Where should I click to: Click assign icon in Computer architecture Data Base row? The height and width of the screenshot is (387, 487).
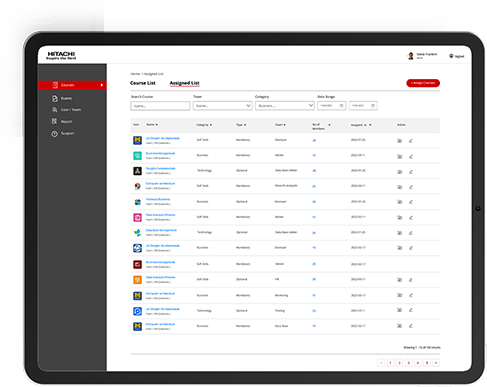coord(399,326)
